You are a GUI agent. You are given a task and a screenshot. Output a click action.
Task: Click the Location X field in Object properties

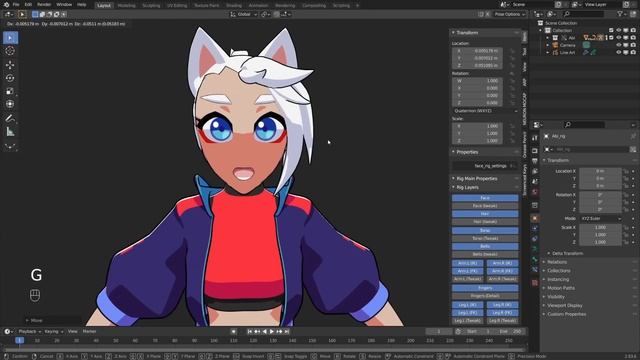pos(600,171)
